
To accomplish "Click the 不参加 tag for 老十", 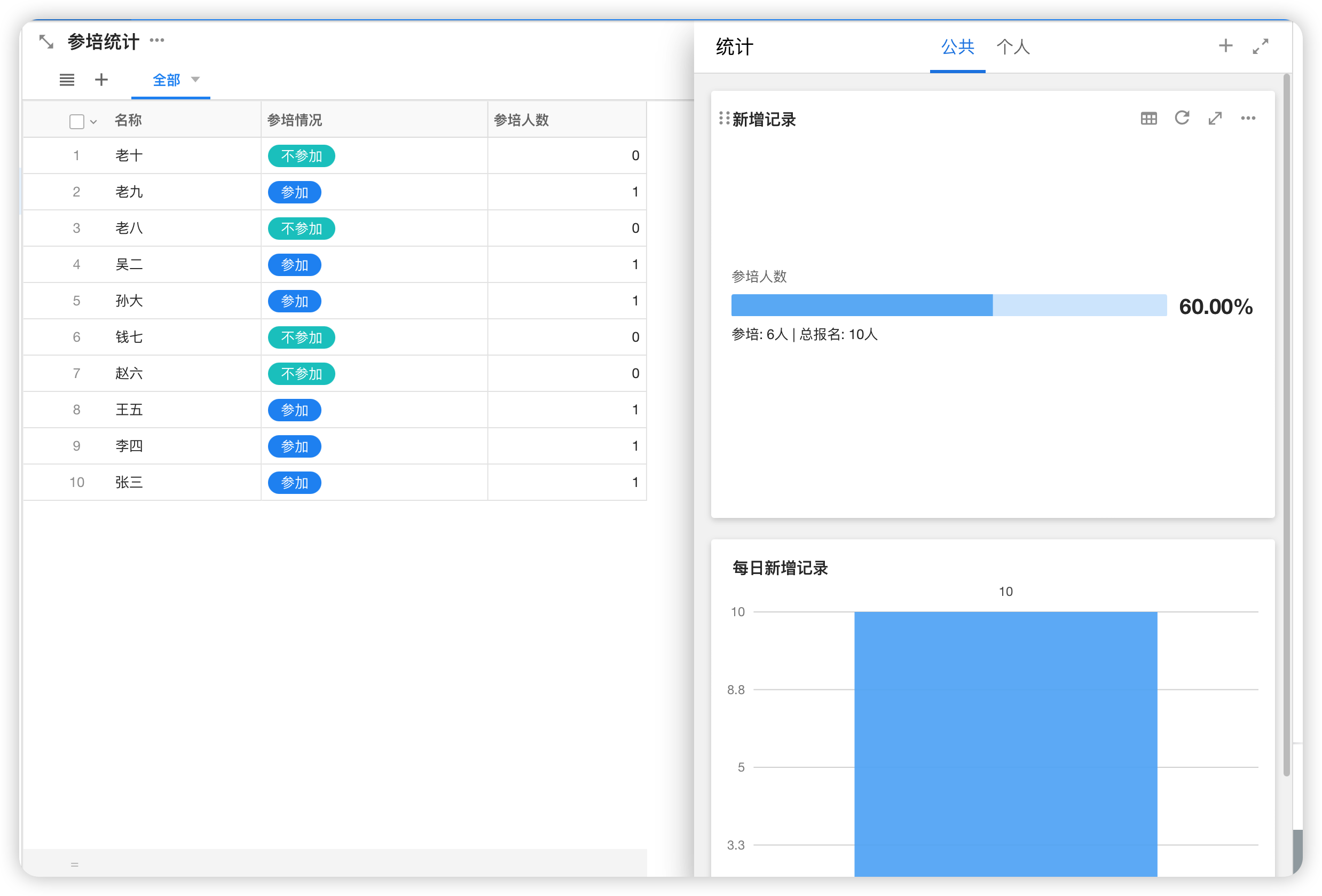I will tap(301, 156).
